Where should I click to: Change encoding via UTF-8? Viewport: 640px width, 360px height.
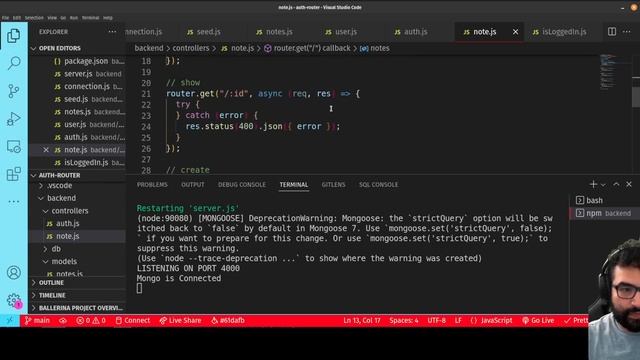pyautogui.click(x=436, y=320)
